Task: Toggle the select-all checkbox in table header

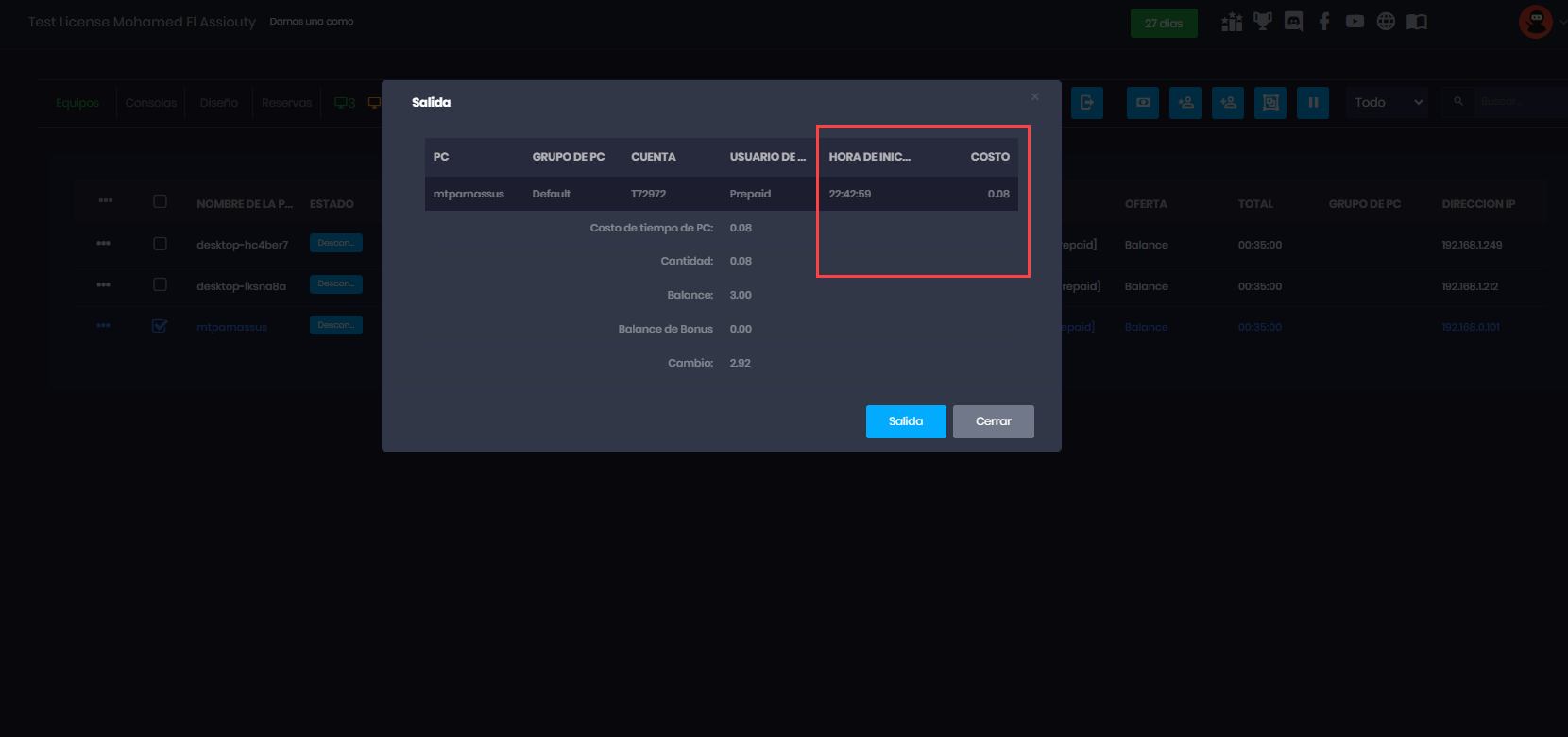Action: 160,201
